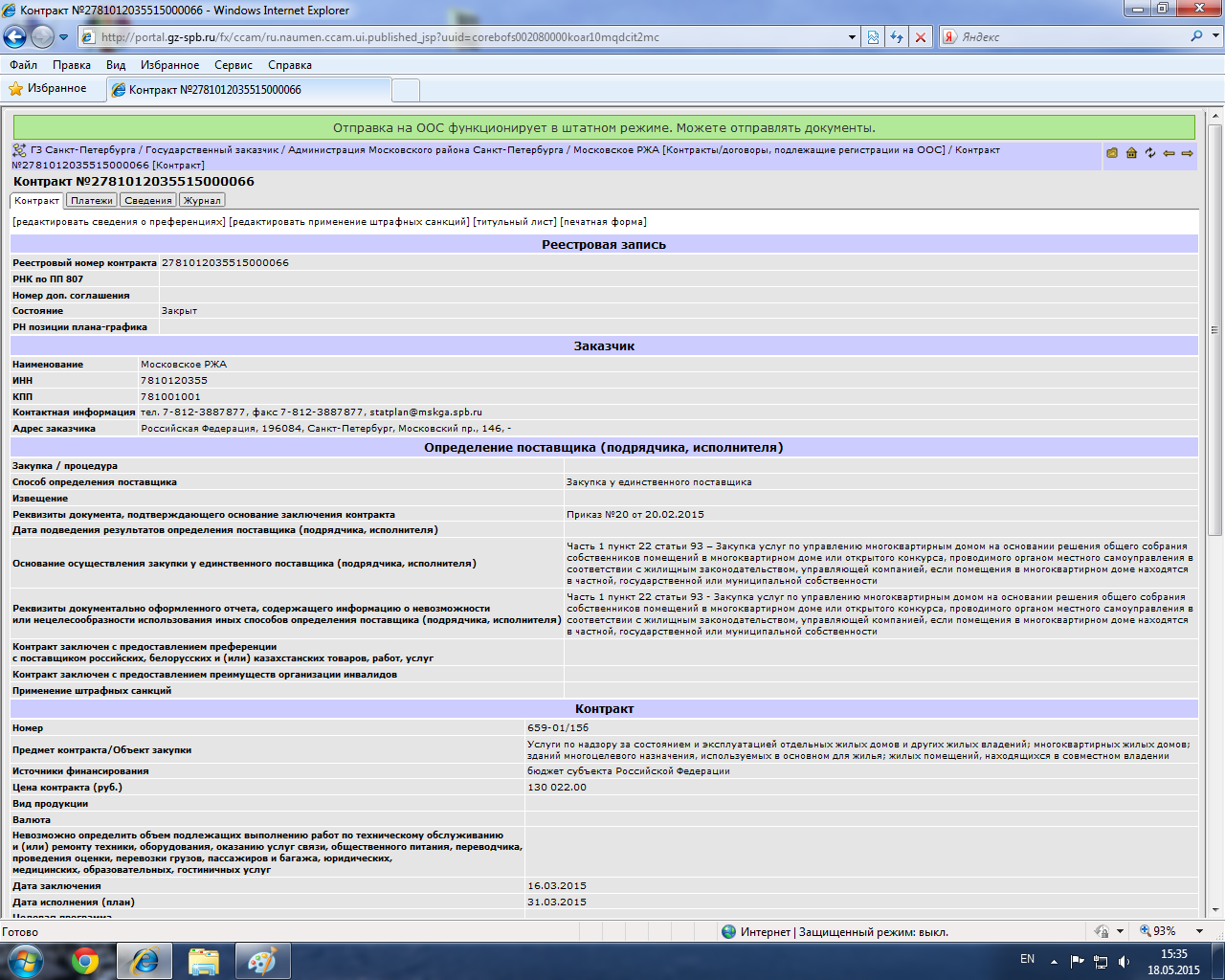The height and width of the screenshot is (980, 1225).
Task: Open a new browser tab
Action: (406, 90)
